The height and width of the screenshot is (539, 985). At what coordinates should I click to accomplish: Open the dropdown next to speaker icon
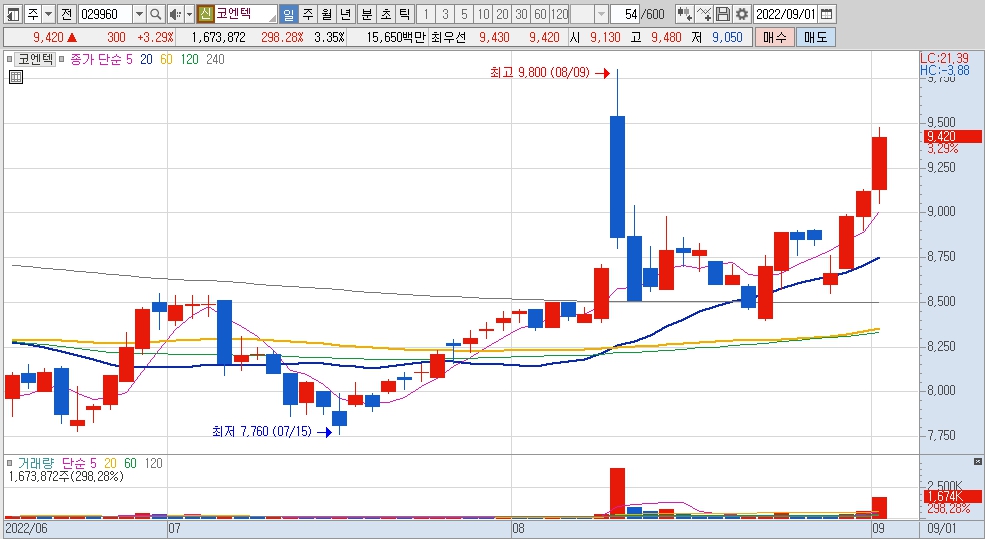tap(189, 14)
